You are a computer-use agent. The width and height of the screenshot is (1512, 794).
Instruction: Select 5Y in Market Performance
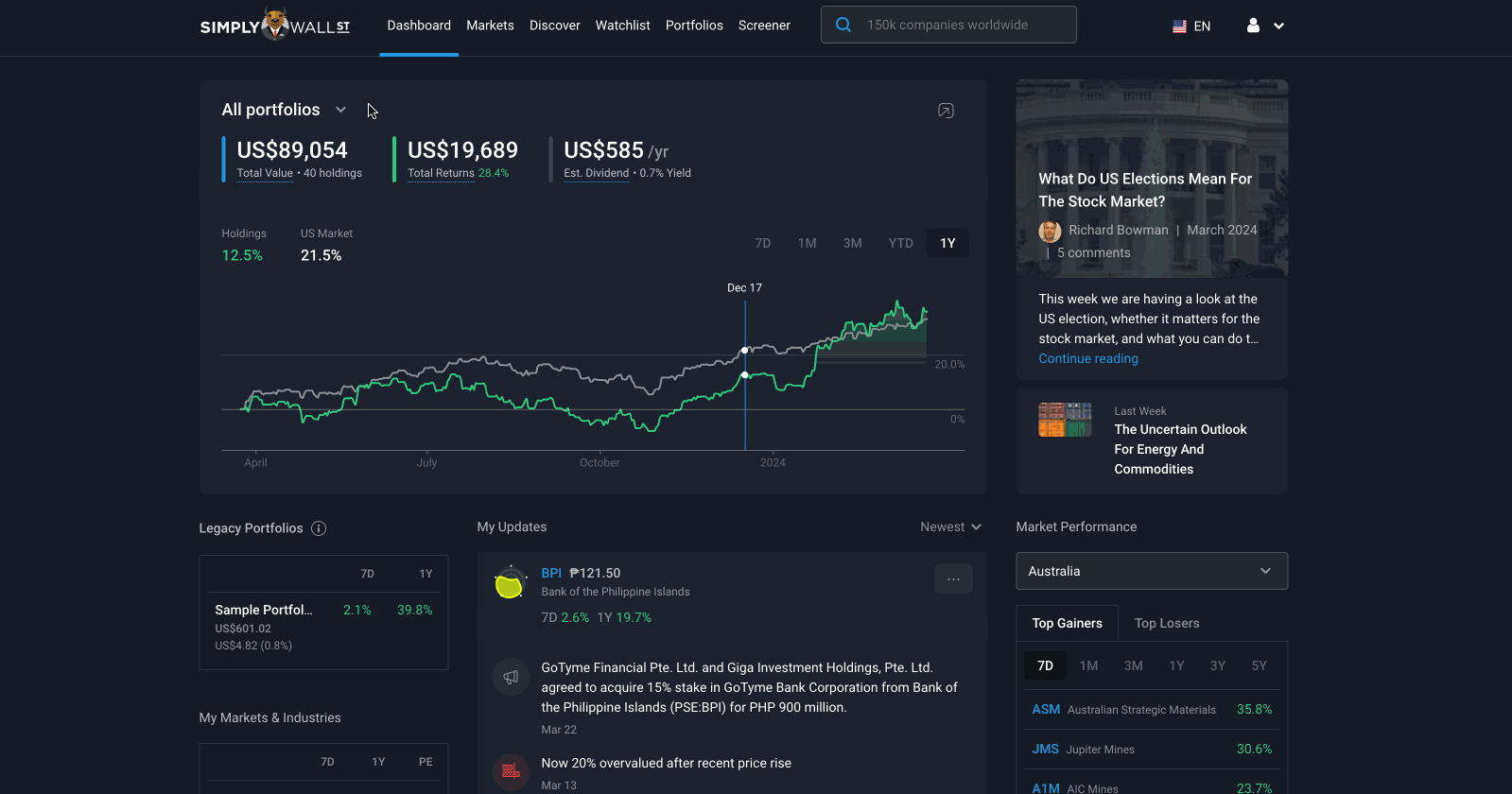coord(1259,665)
